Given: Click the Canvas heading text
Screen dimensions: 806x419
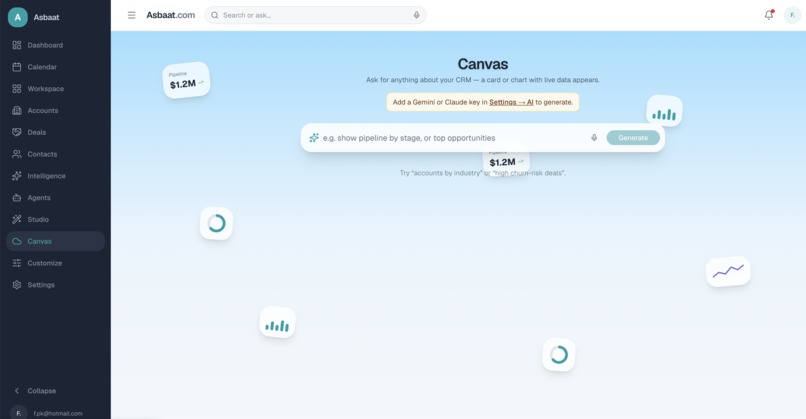Looking at the screenshot, I should click(x=483, y=64).
